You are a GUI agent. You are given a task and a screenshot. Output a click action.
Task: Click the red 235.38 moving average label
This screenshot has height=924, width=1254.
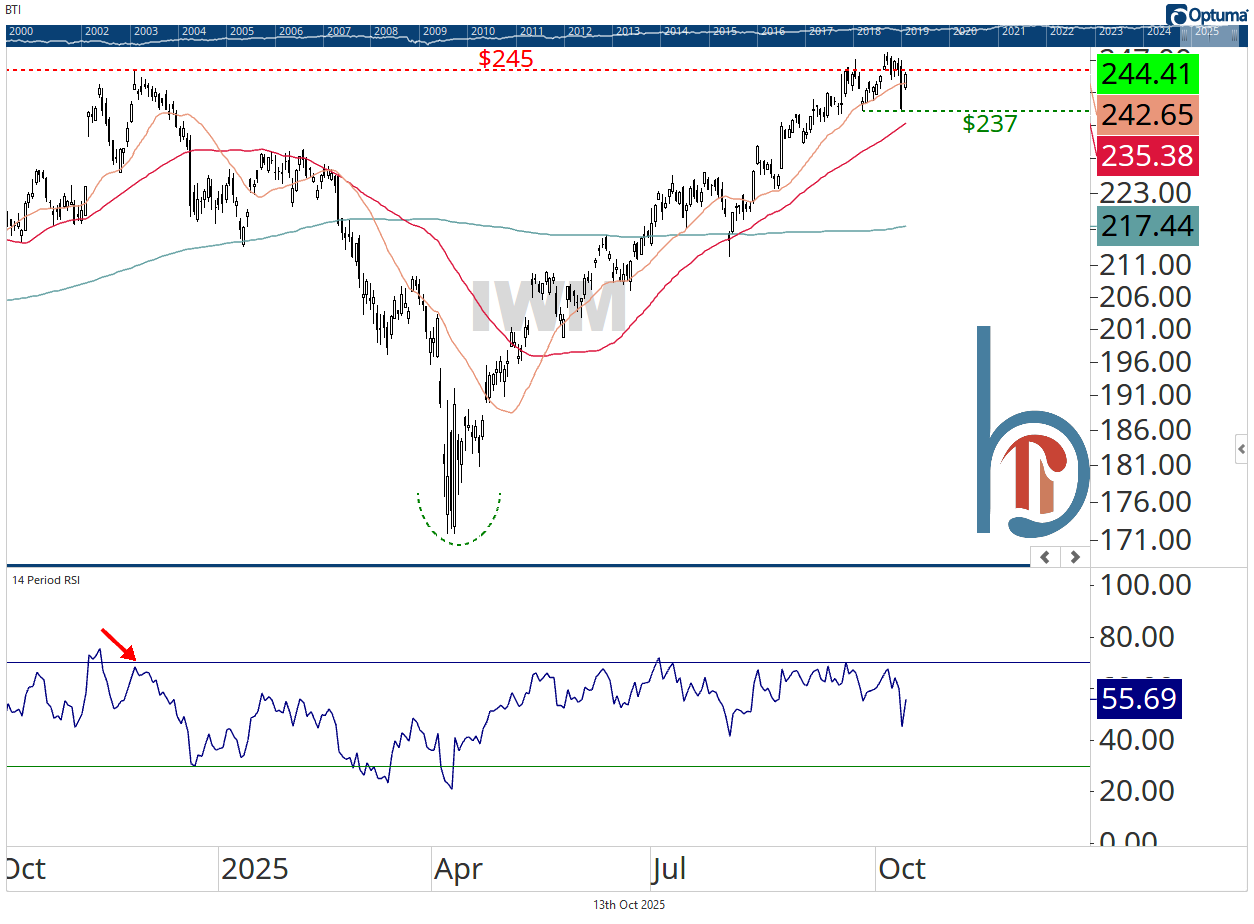point(1145,156)
